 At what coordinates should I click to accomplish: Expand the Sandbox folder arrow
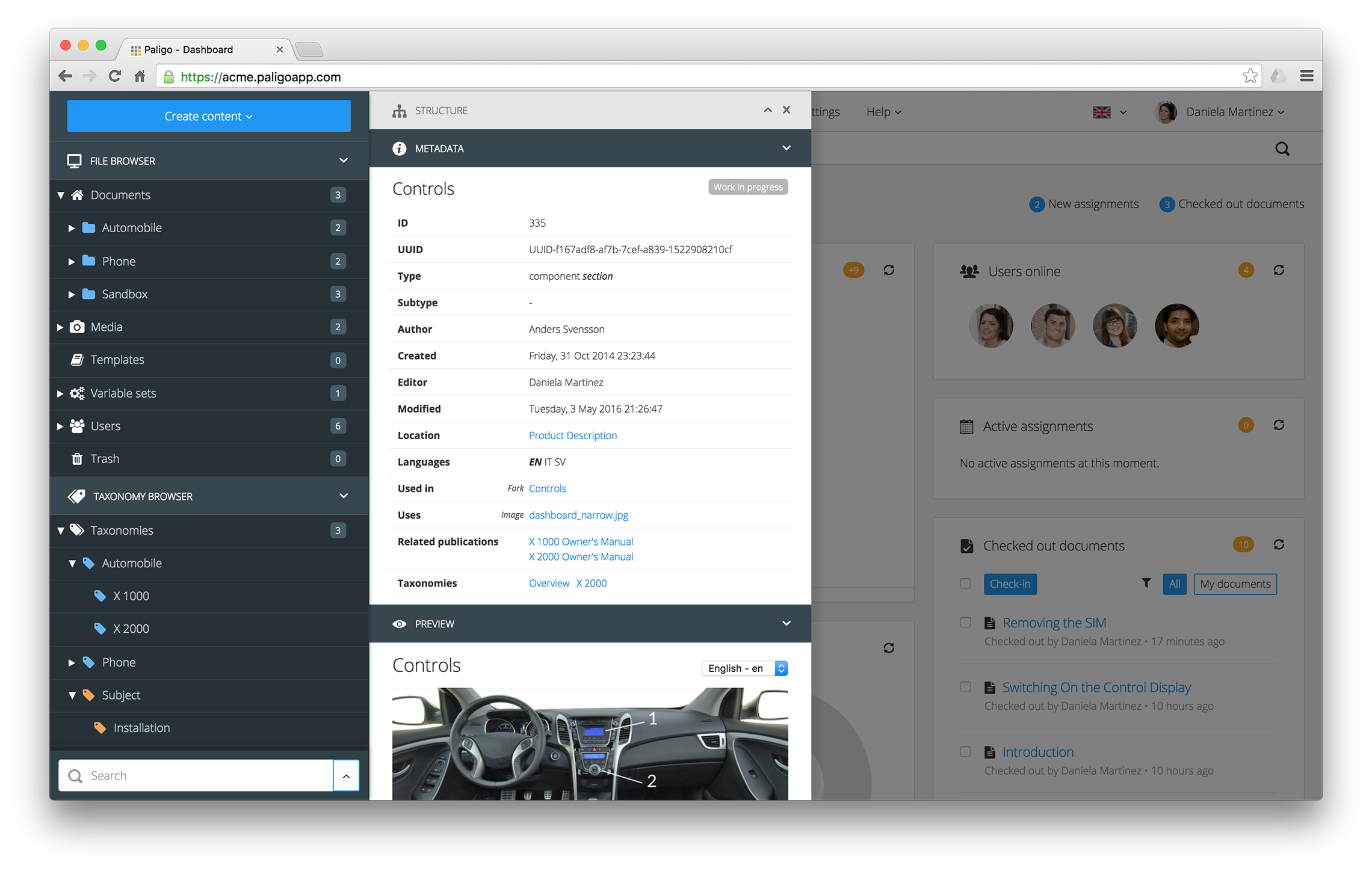[72, 294]
